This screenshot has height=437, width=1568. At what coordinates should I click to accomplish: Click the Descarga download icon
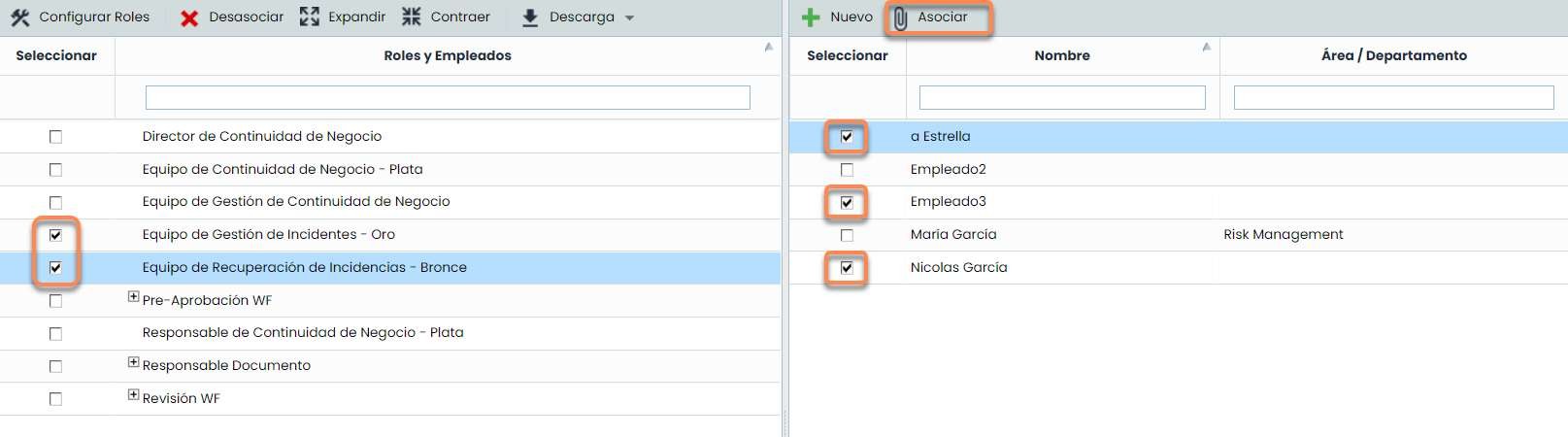pyautogui.click(x=530, y=17)
